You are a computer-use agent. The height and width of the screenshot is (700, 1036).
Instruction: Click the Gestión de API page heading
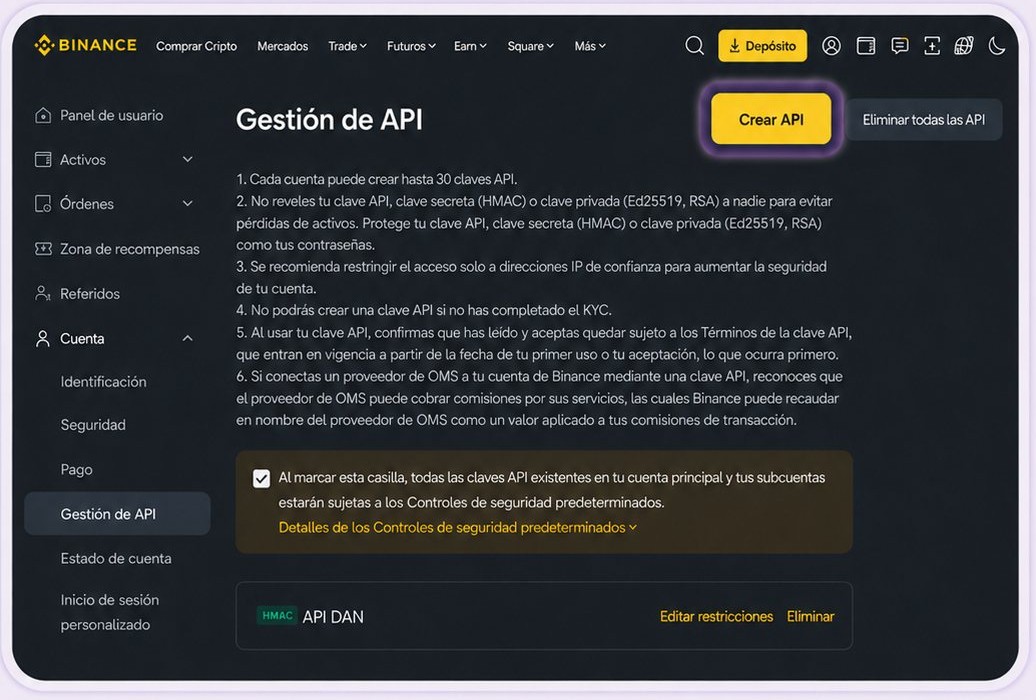(x=329, y=120)
